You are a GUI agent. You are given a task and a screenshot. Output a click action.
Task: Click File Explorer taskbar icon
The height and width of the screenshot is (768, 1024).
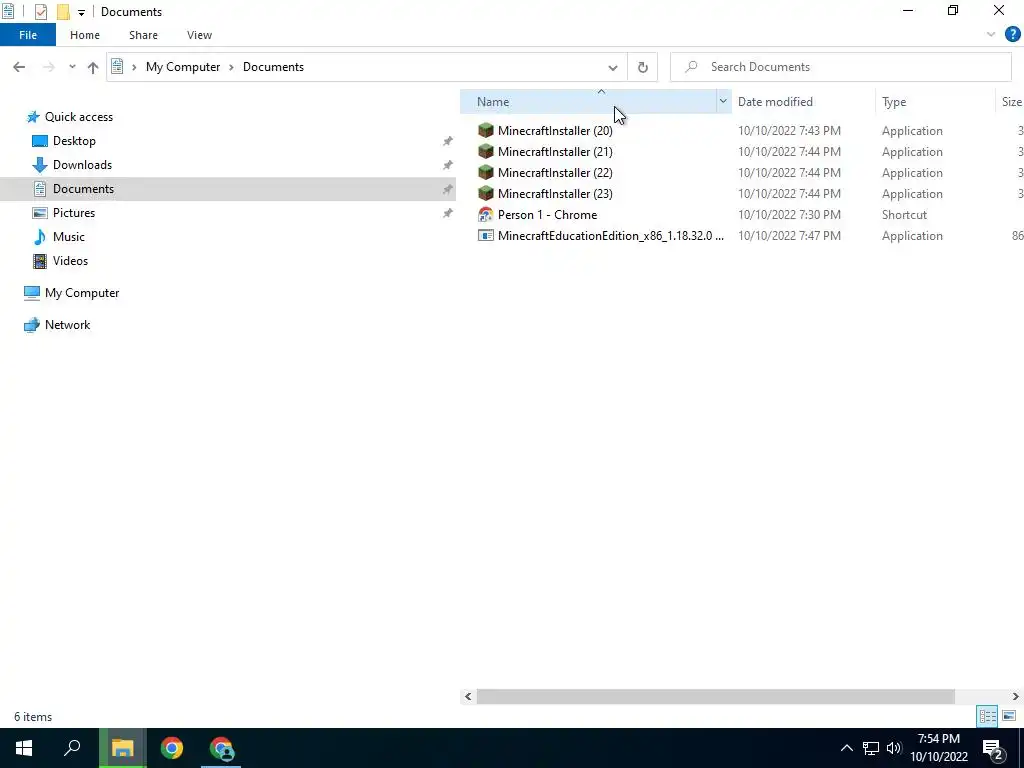click(122, 748)
